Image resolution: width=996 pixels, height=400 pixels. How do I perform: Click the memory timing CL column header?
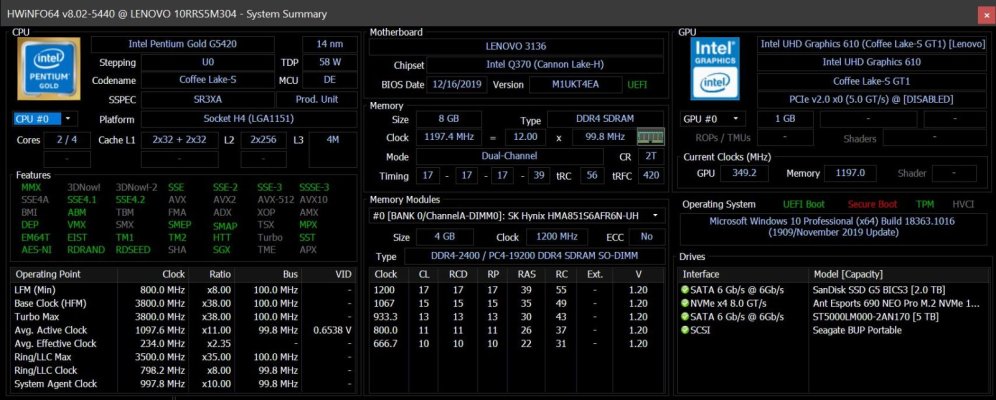click(x=424, y=274)
